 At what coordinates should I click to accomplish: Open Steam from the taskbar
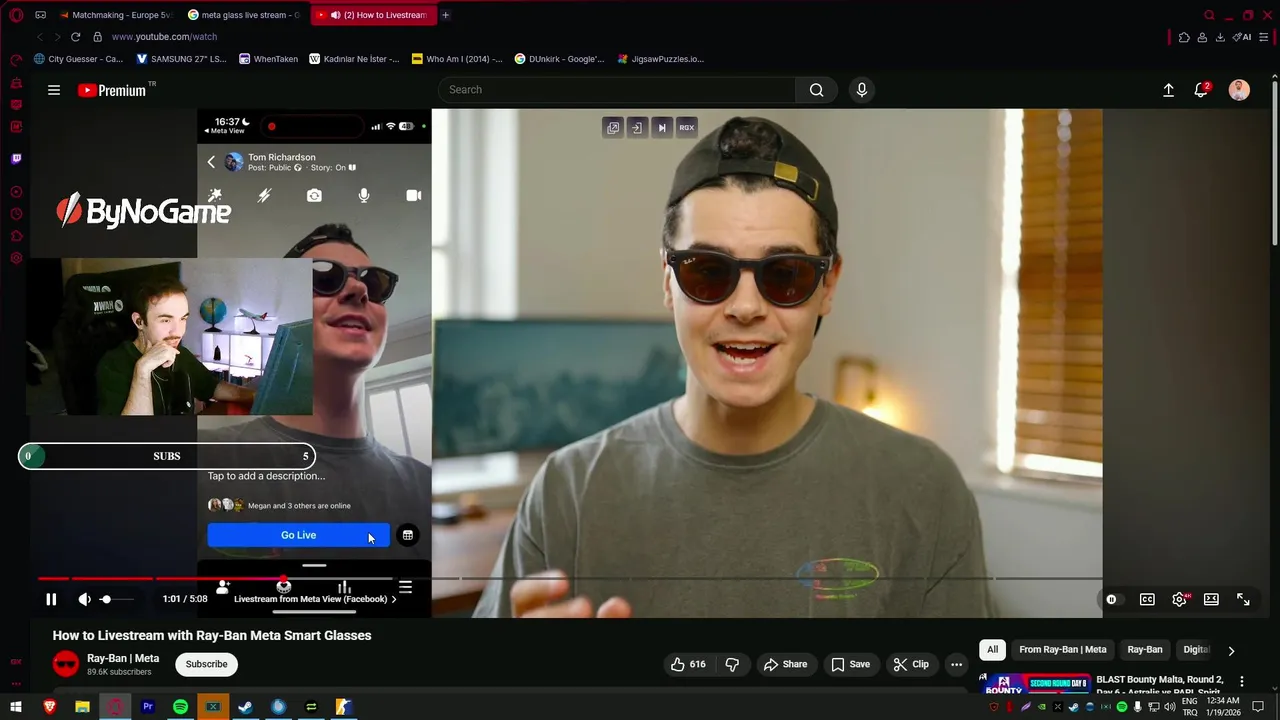click(x=245, y=707)
